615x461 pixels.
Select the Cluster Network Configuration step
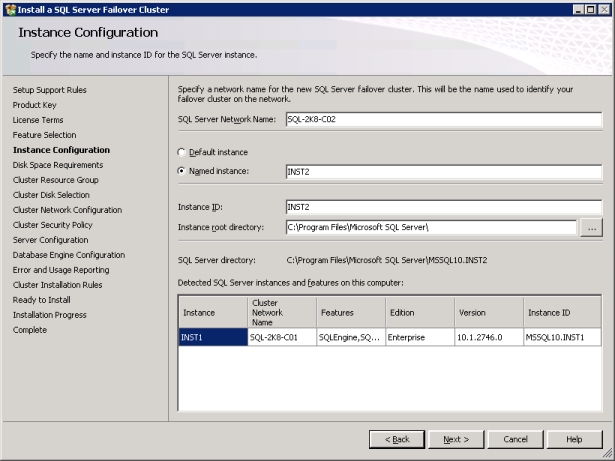tap(67, 210)
